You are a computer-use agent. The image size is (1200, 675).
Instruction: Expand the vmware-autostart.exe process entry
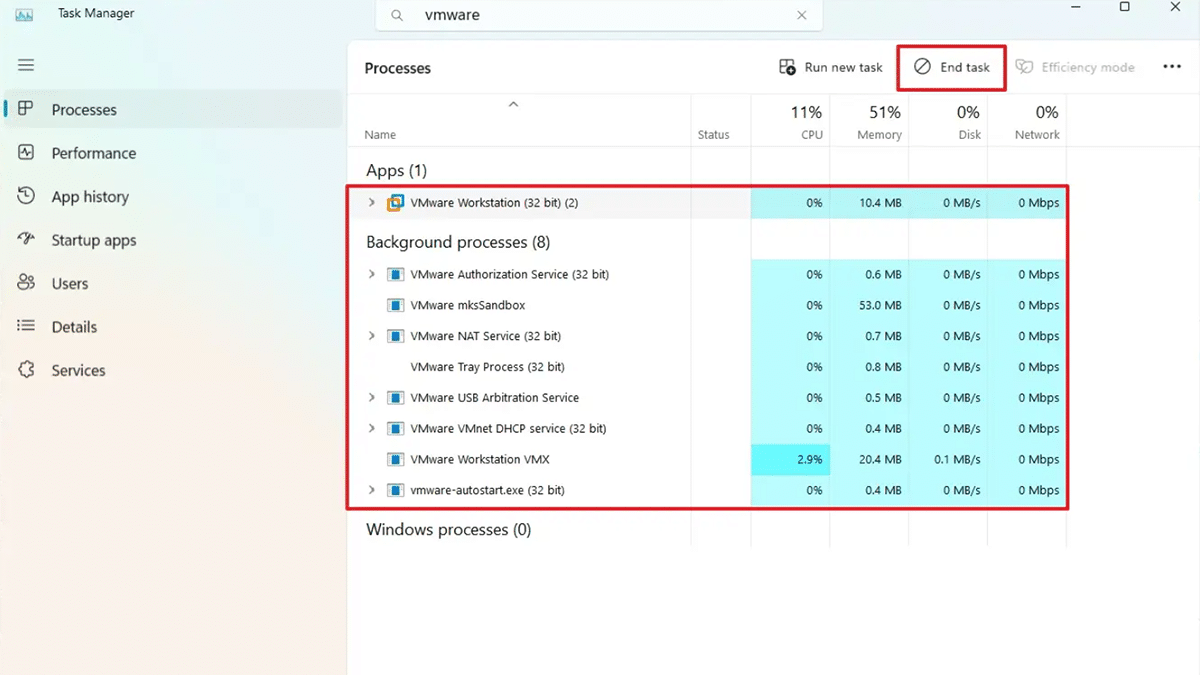pos(371,490)
